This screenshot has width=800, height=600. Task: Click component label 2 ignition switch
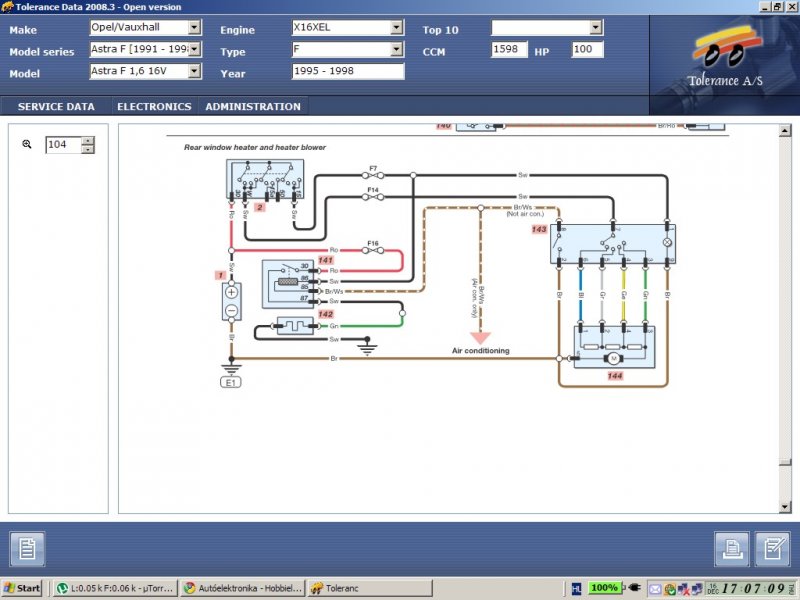click(260, 207)
